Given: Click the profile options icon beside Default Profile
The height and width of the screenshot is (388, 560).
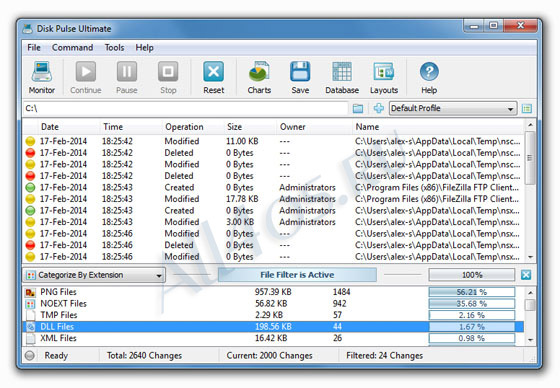Looking at the screenshot, I should click(527, 108).
